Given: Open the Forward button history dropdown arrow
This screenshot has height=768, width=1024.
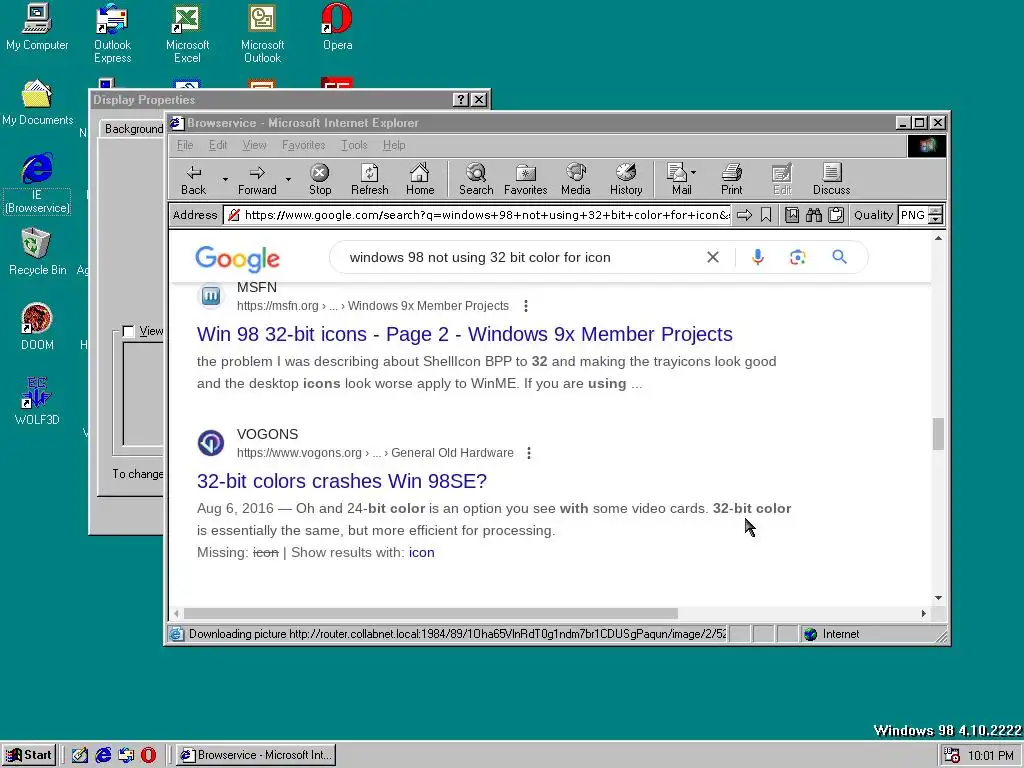Looking at the screenshot, I should point(288,180).
